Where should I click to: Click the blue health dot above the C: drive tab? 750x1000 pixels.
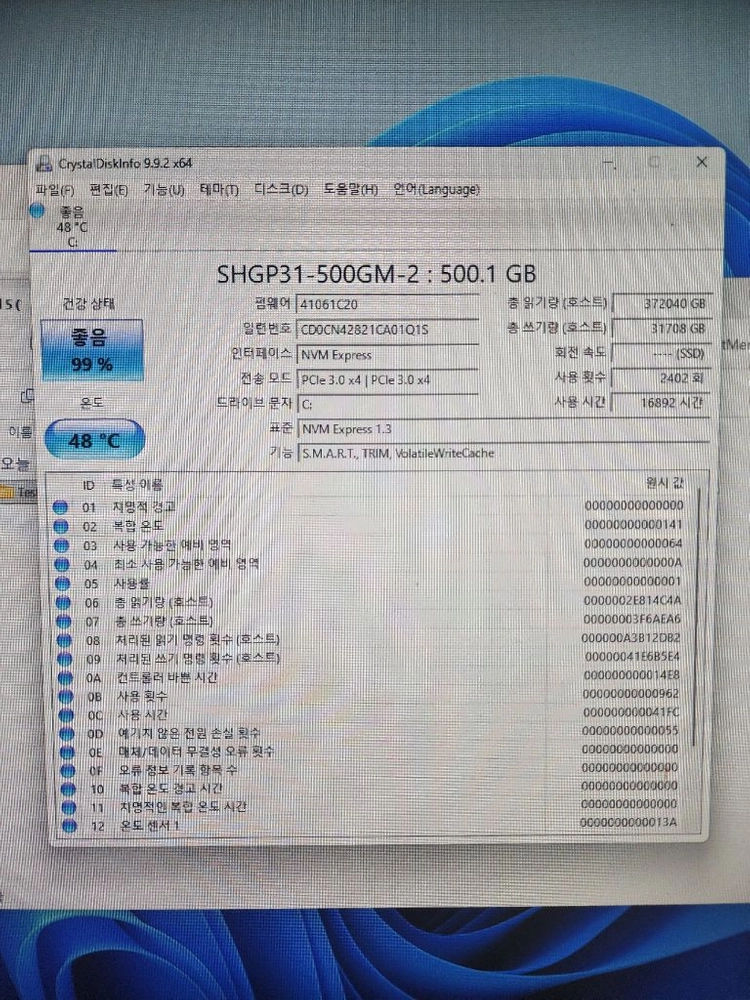38,210
